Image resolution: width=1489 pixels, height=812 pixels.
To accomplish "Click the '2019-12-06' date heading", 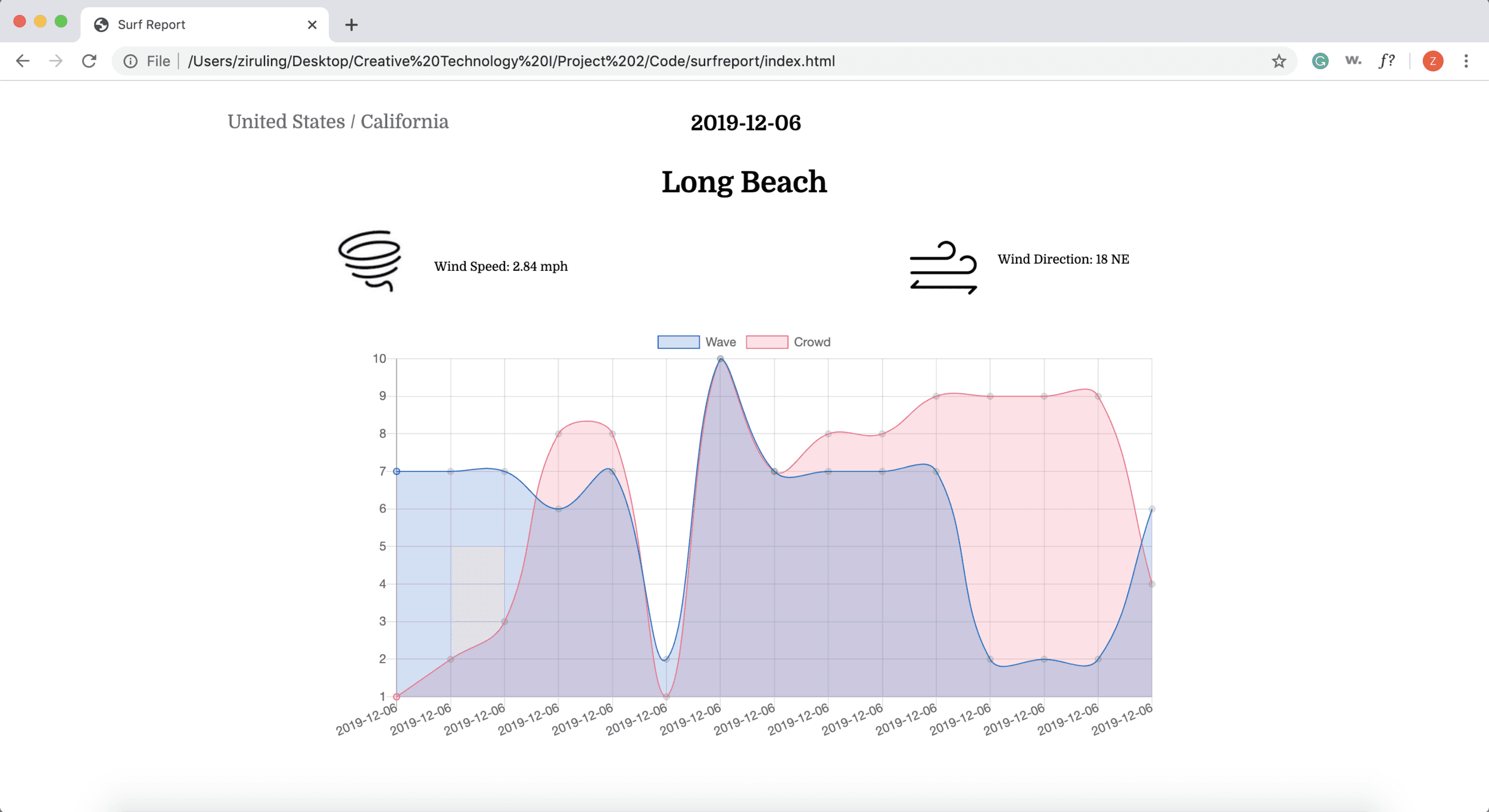I will 746,123.
